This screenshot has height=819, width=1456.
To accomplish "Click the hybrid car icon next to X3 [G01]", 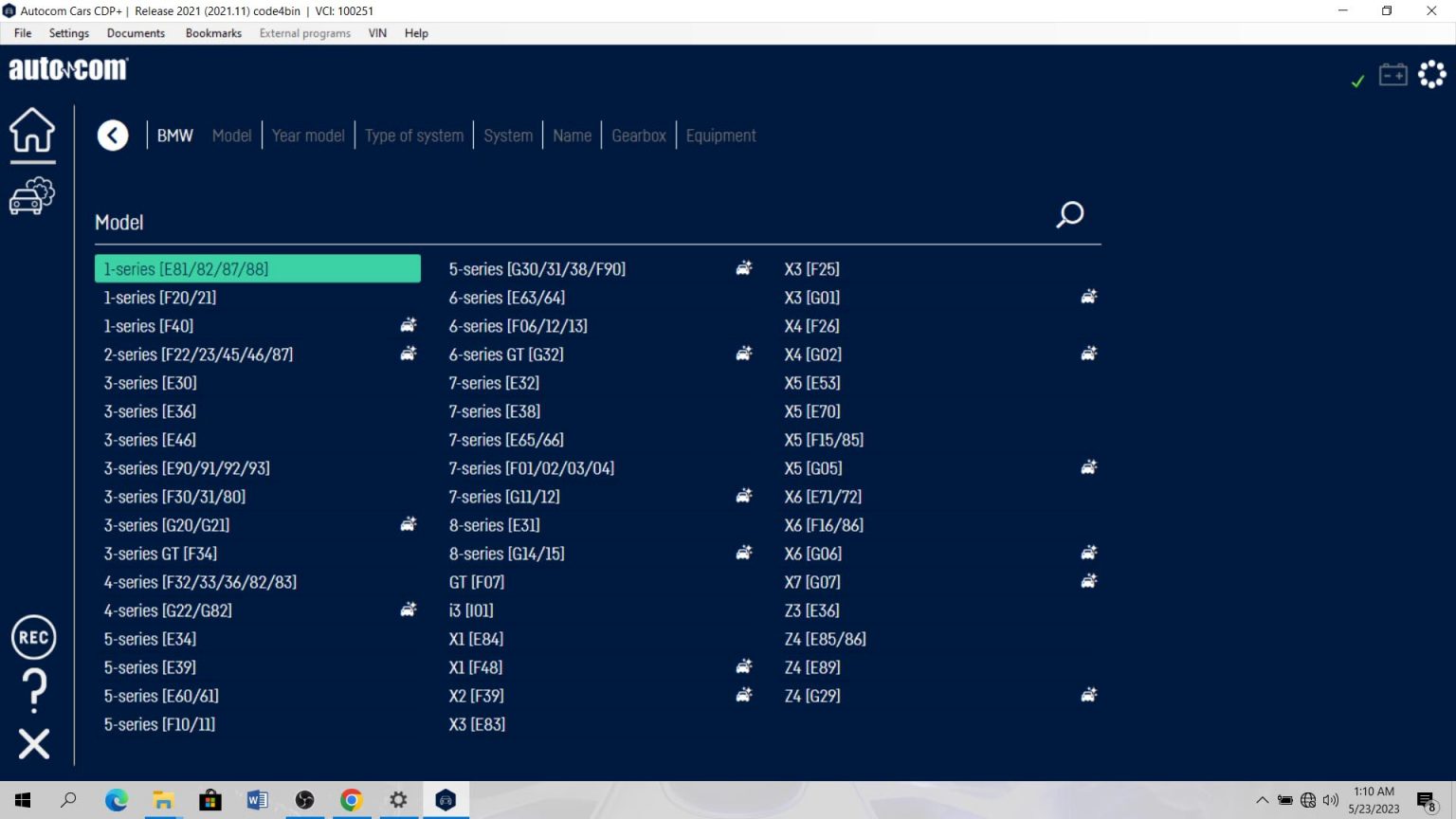I will pyautogui.click(x=1087, y=296).
